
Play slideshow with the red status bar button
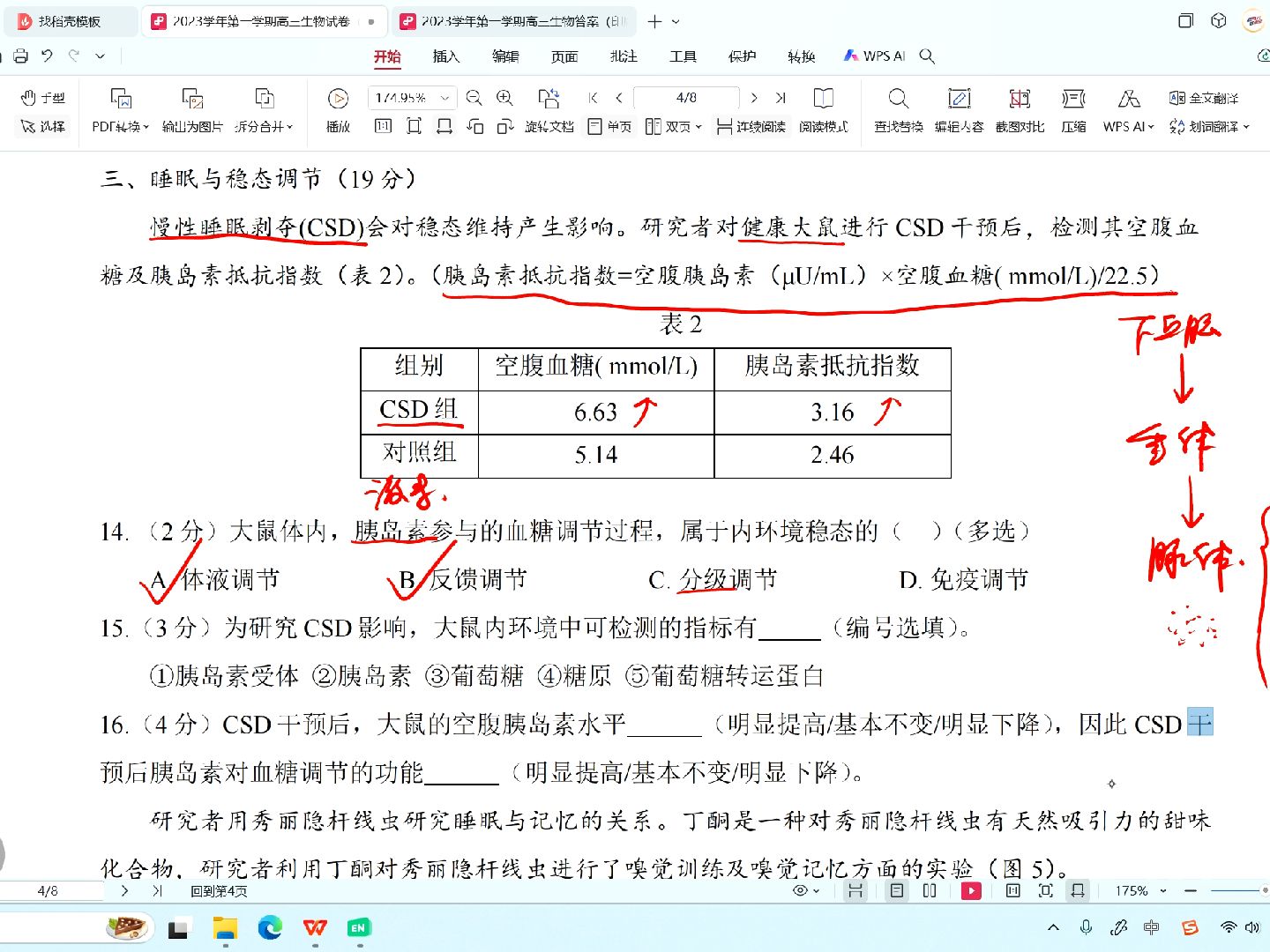[971, 891]
